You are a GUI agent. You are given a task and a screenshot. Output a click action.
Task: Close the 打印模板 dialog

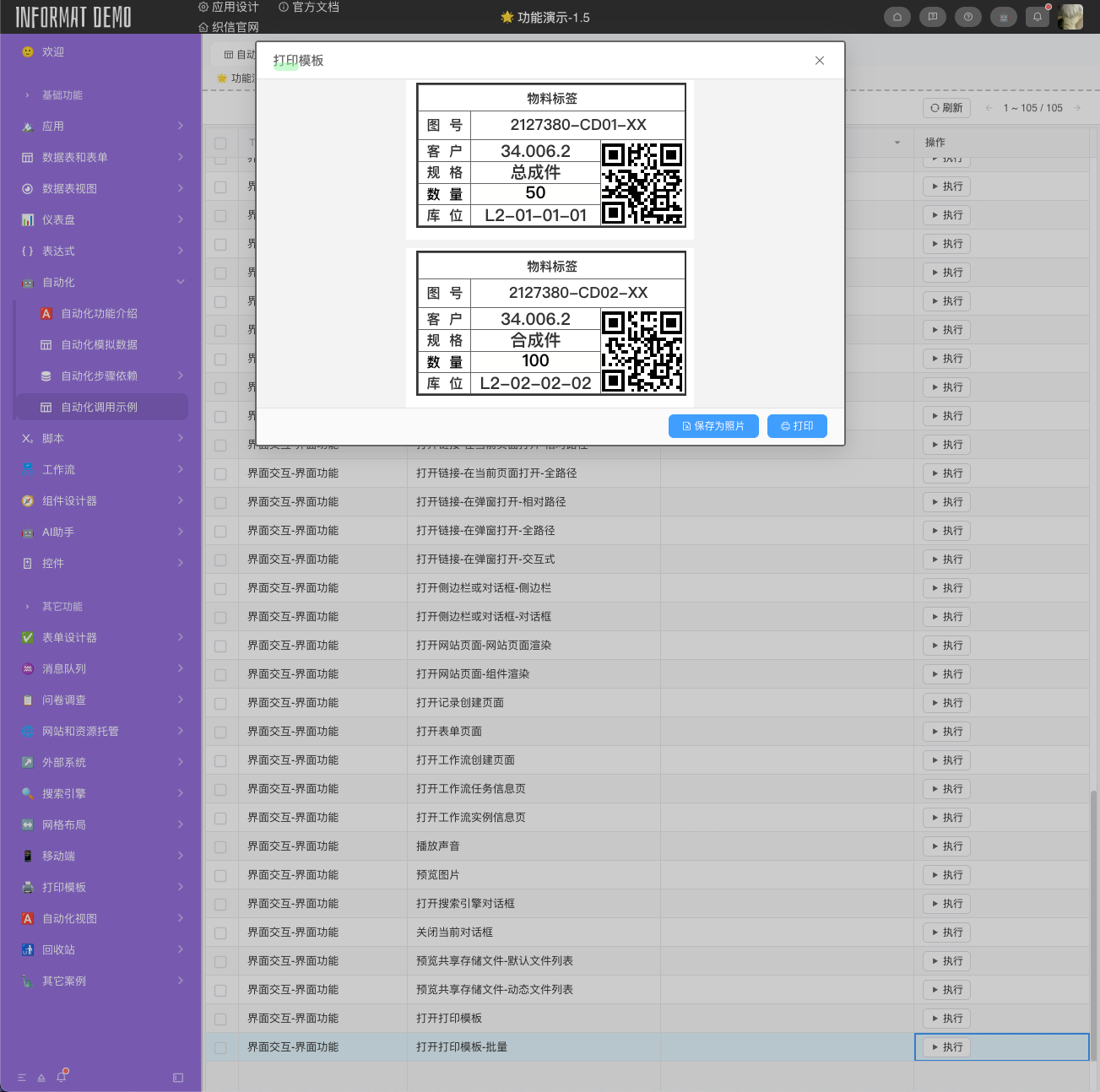pyautogui.click(x=819, y=61)
